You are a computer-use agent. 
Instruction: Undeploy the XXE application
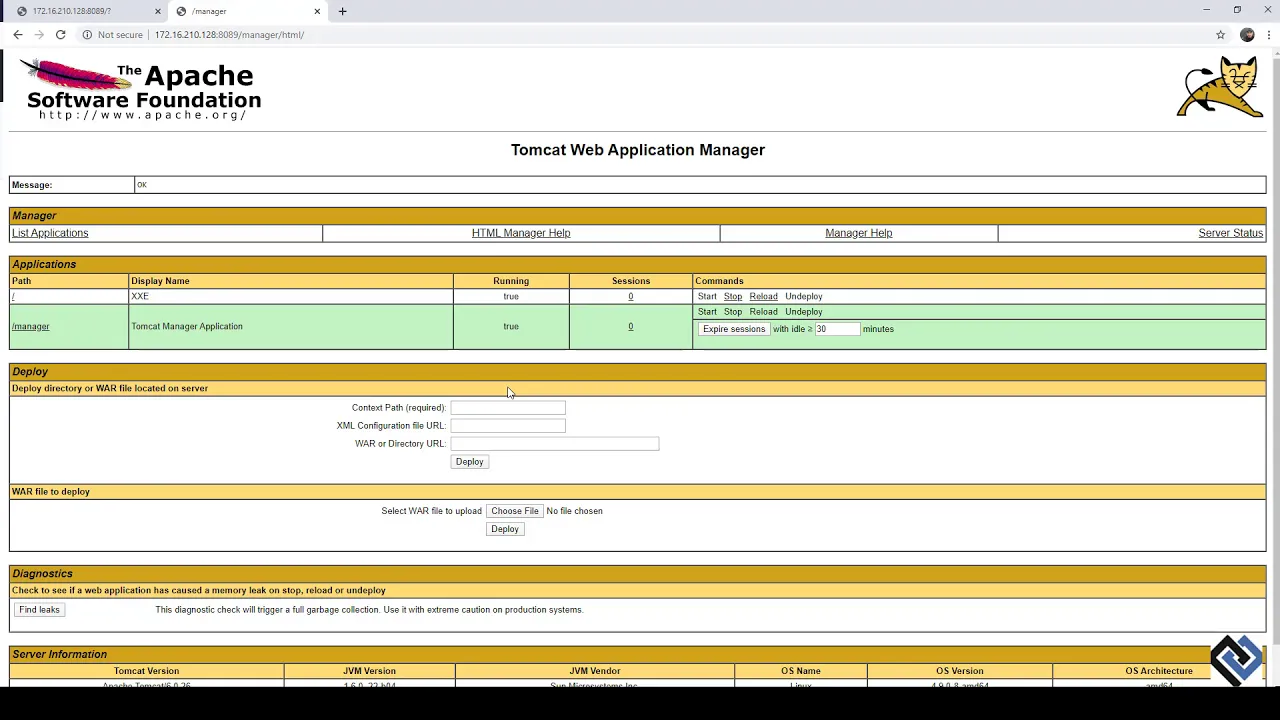(804, 296)
